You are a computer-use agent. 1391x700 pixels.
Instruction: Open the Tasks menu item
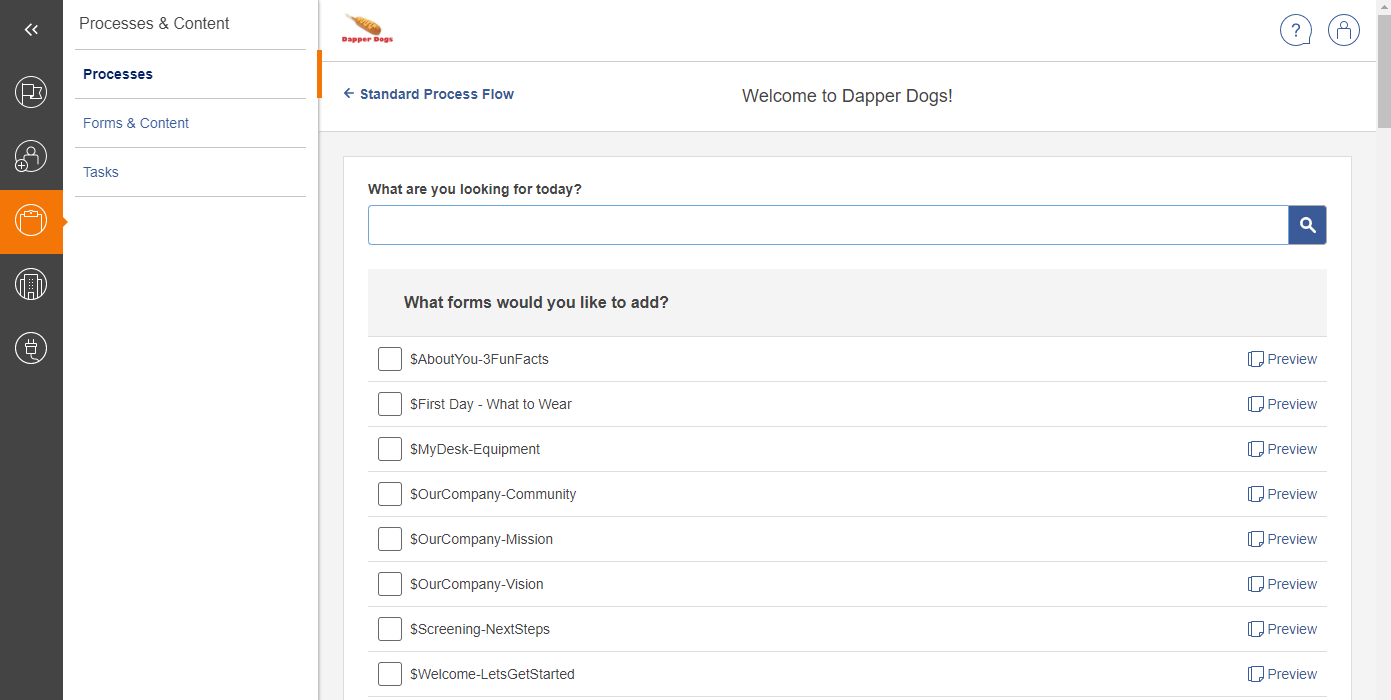tap(101, 172)
